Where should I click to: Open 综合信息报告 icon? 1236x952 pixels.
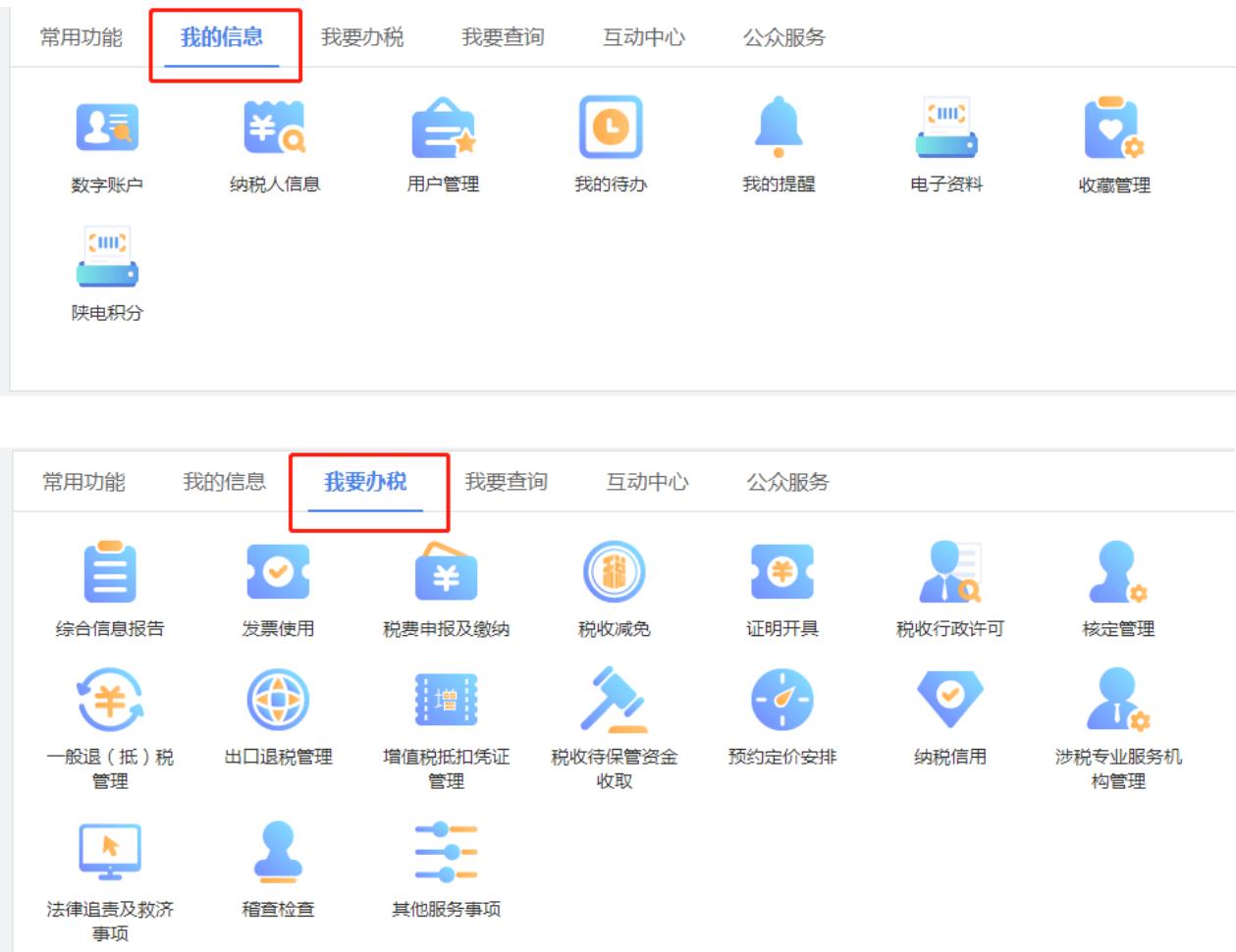tap(110, 572)
